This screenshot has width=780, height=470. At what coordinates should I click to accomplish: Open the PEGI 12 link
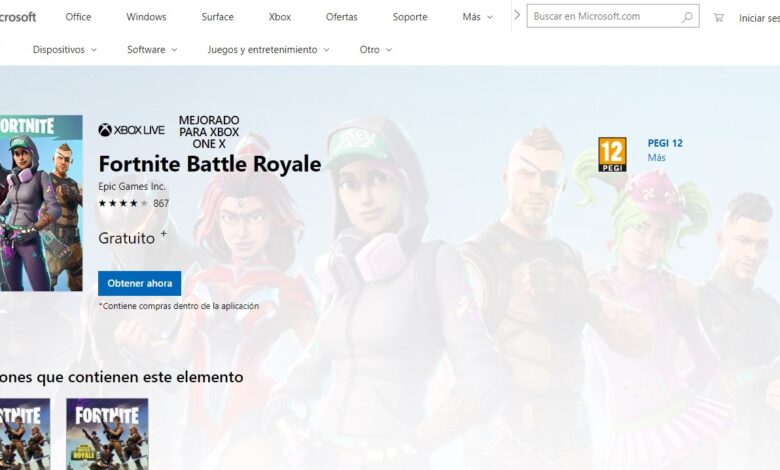(x=665, y=143)
